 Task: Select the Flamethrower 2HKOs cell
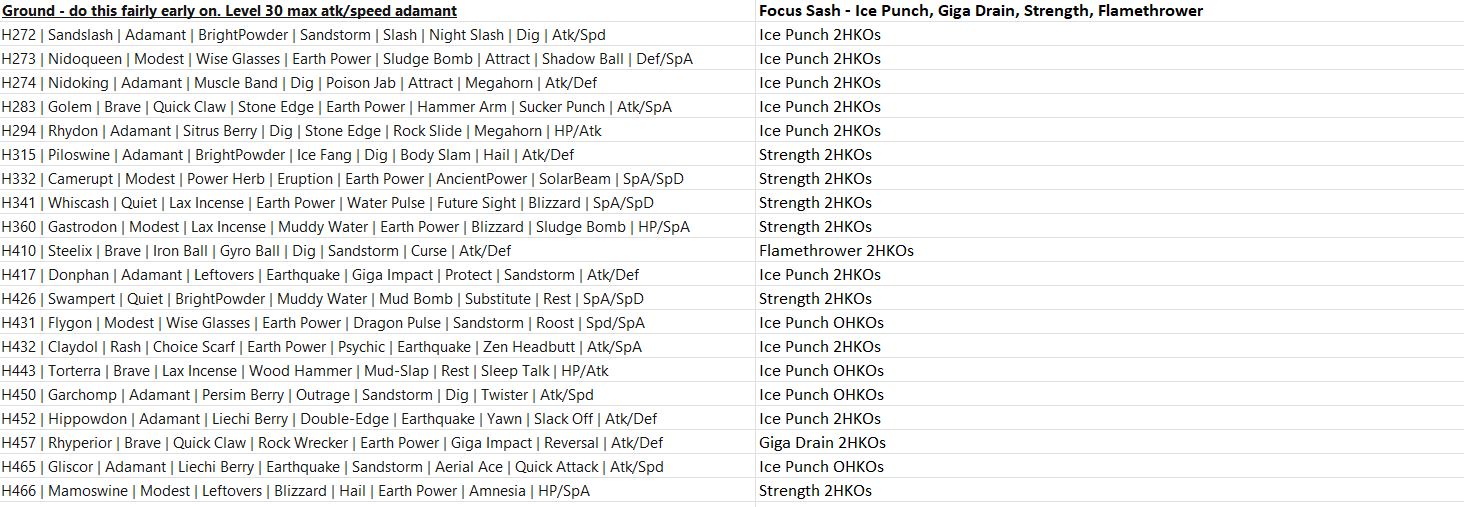[836, 251]
